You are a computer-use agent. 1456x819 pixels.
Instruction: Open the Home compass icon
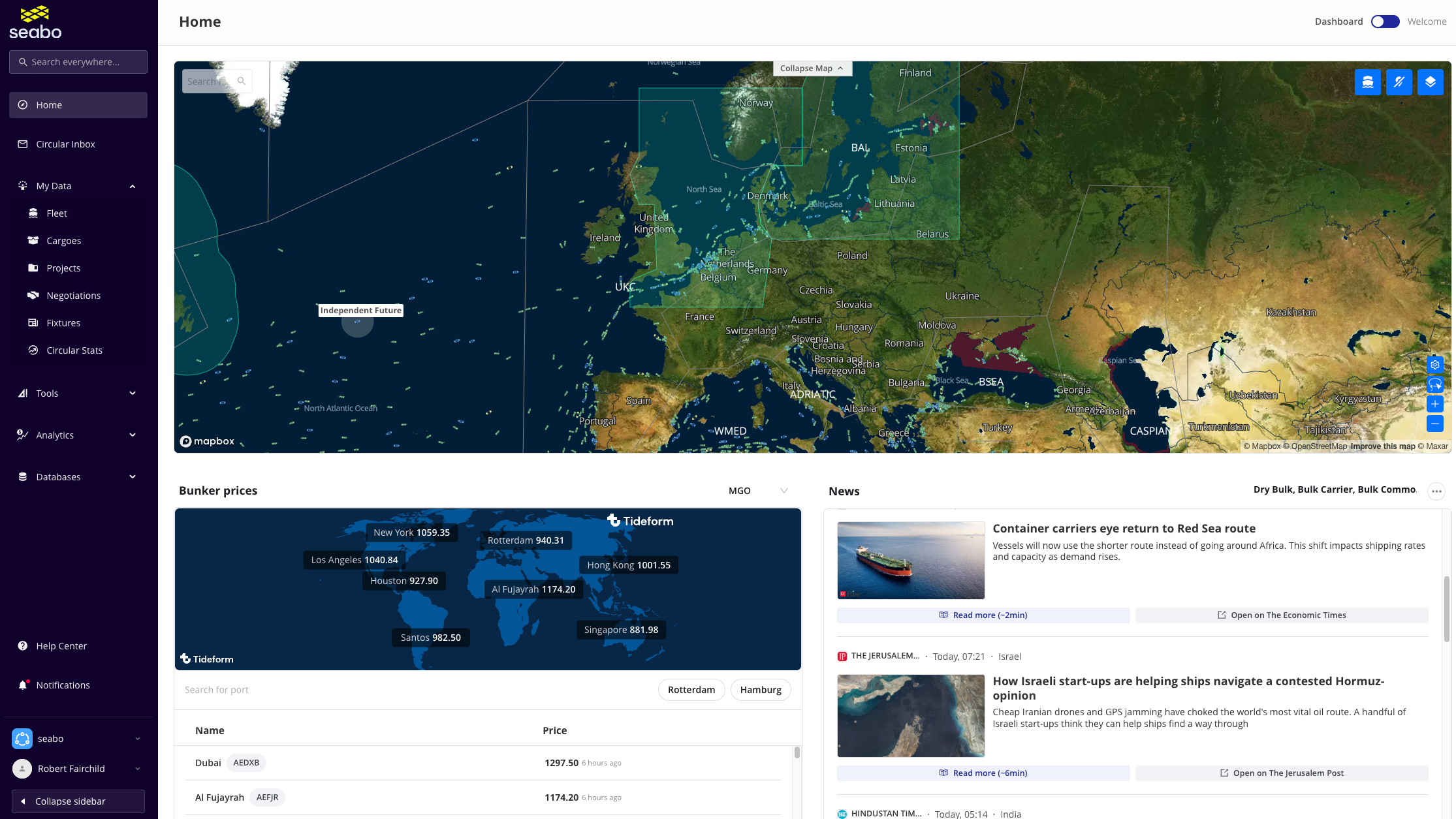point(23,105)
